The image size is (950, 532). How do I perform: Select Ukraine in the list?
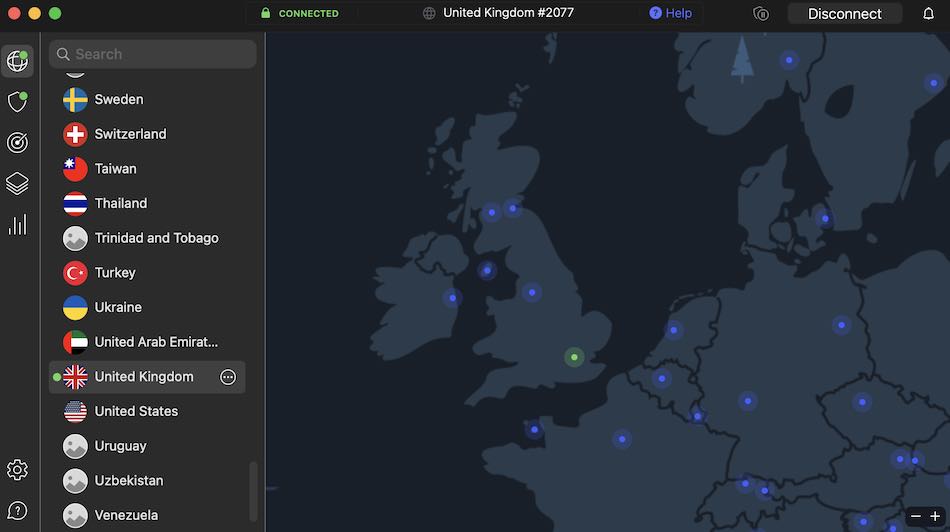pos(147,307)
